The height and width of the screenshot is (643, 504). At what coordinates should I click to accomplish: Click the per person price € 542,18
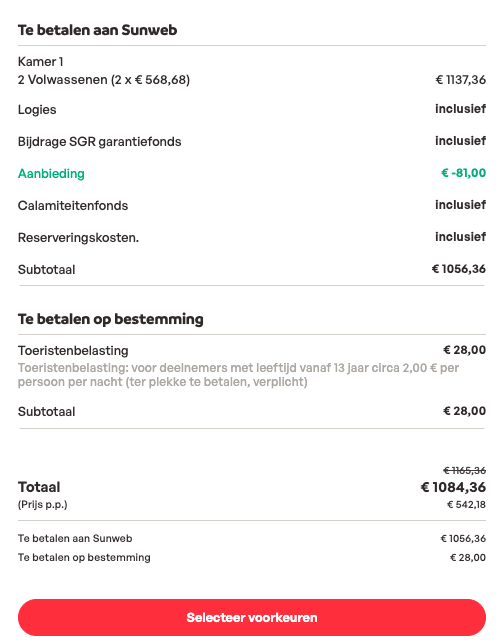466,504
